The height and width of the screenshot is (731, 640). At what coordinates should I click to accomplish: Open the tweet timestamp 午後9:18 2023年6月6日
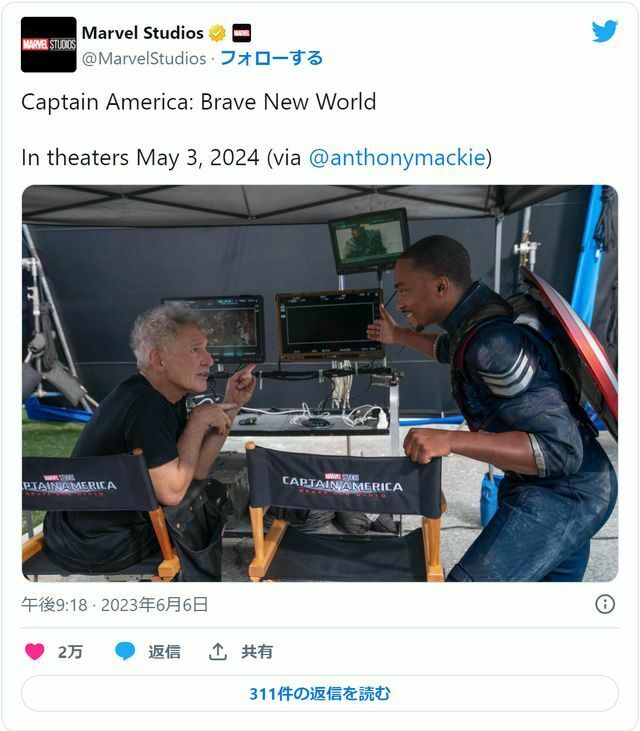[x=115, y=605]
